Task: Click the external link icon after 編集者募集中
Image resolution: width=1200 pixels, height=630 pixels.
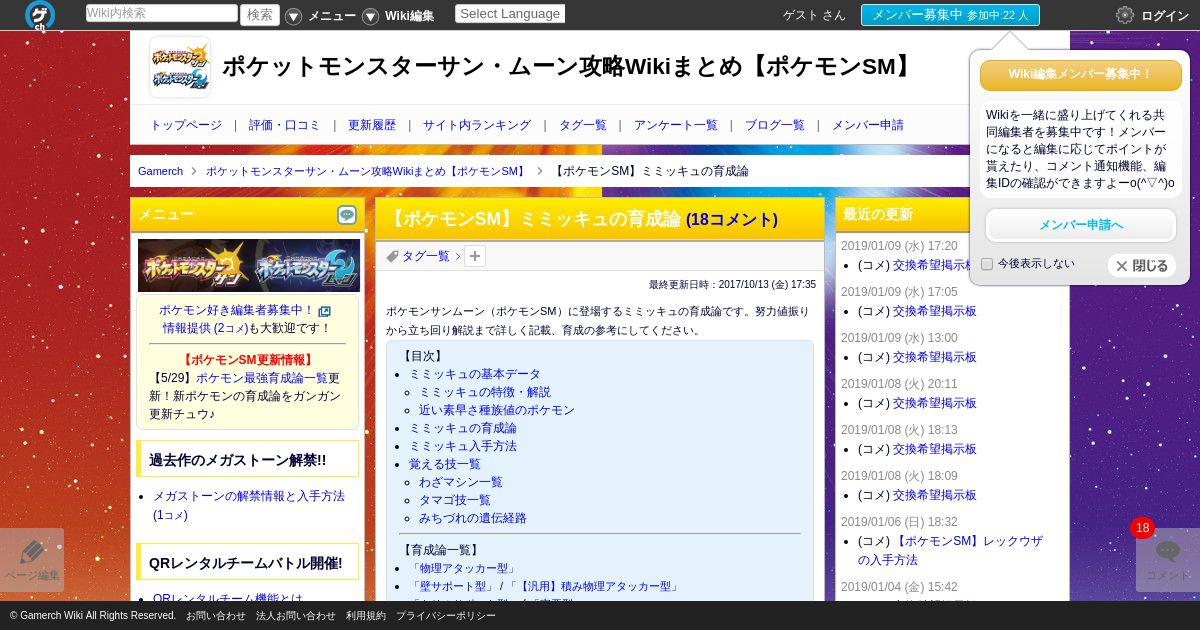Action: point(324,311)
